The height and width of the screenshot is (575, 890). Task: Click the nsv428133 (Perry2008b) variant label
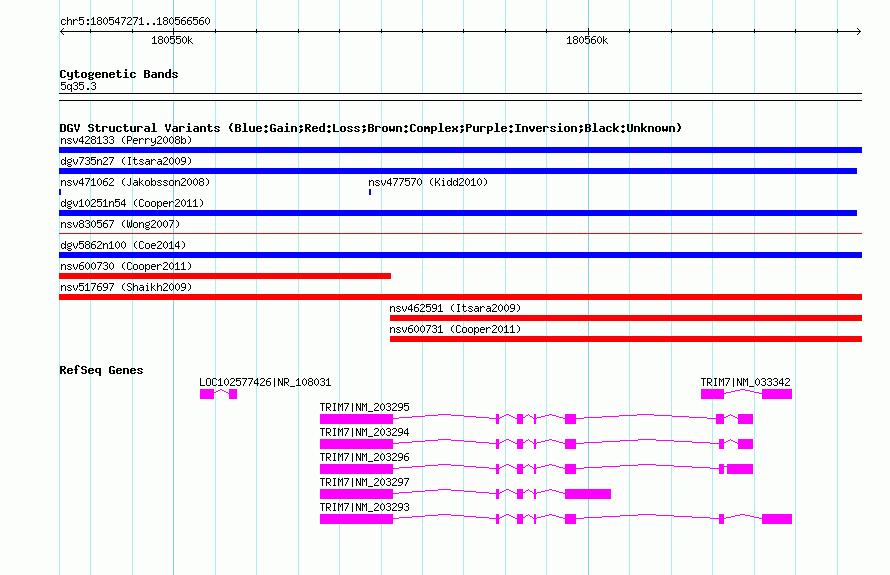[x=126, y=140]
